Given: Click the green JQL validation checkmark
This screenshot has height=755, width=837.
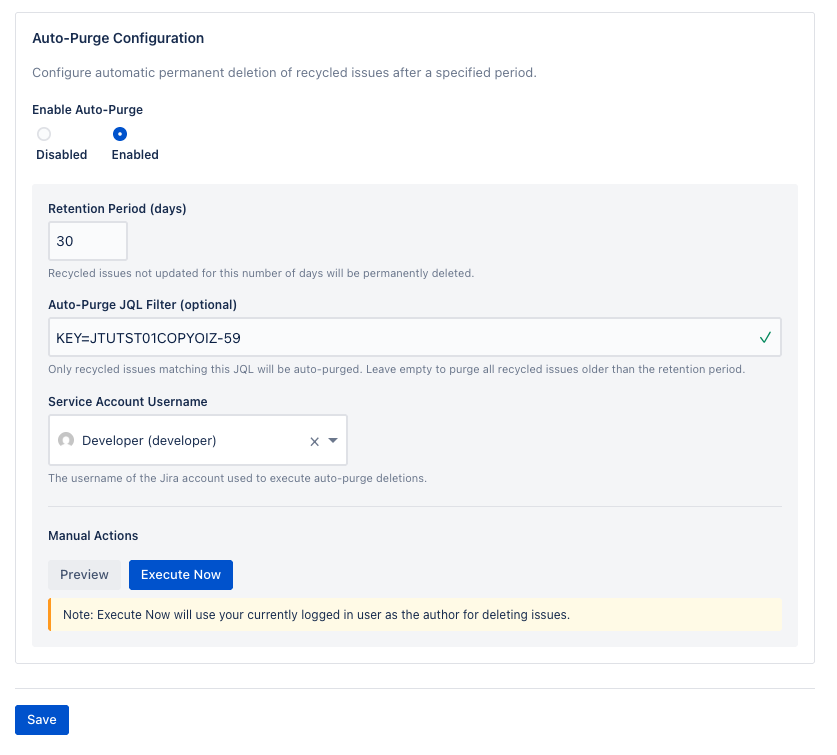Looking at the screenshot, I should [x=765, y=338].
